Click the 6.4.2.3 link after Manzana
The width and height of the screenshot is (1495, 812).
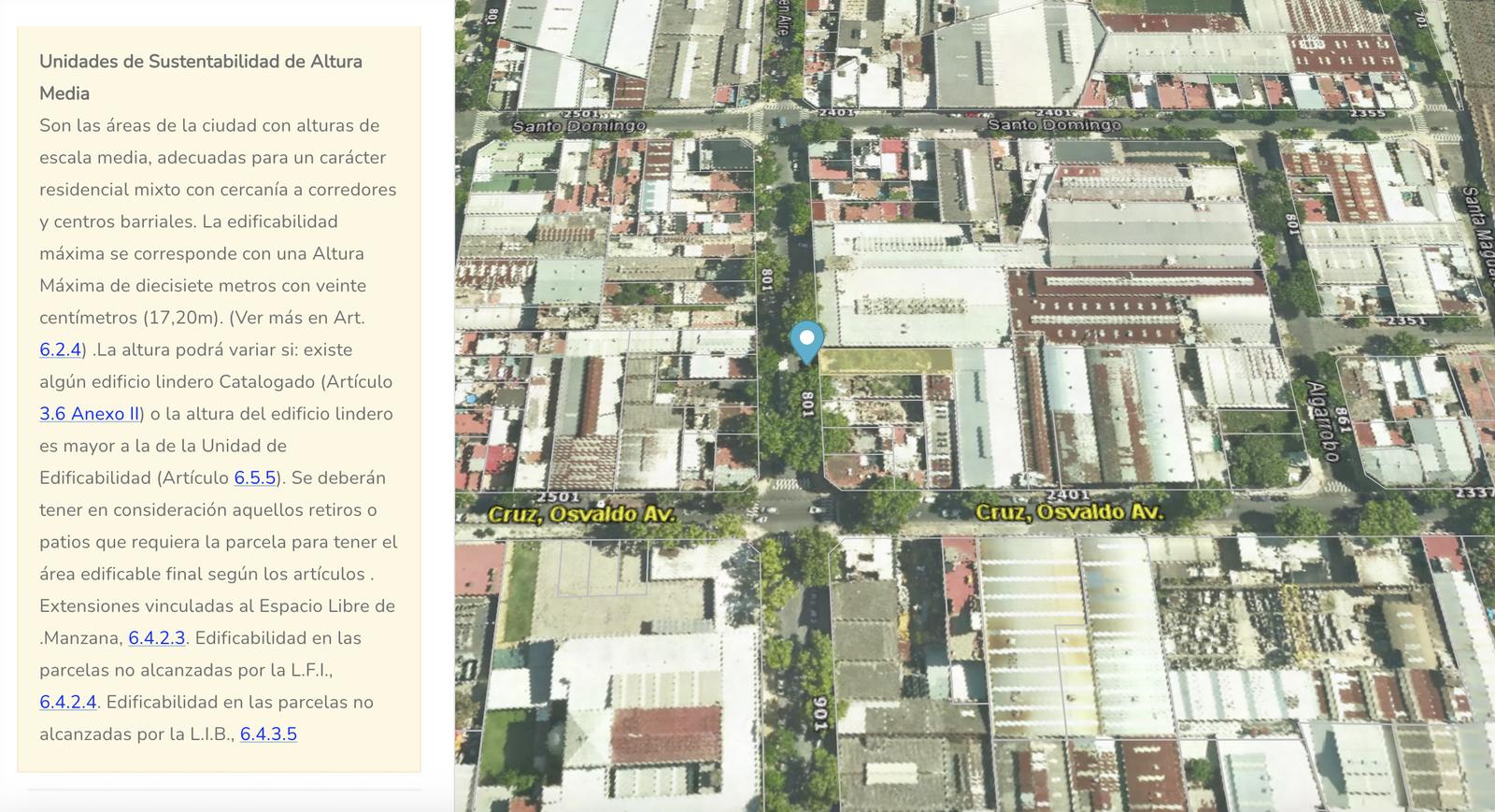tap(157, 638)
